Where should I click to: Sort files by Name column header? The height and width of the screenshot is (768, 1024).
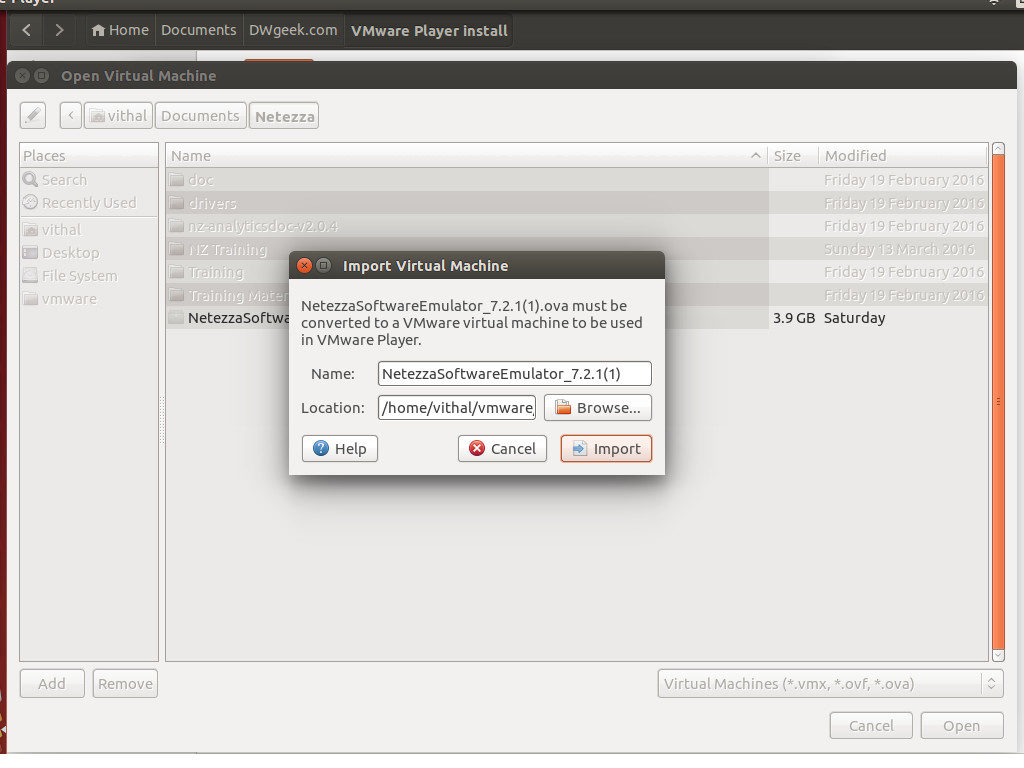pos(466,155)
